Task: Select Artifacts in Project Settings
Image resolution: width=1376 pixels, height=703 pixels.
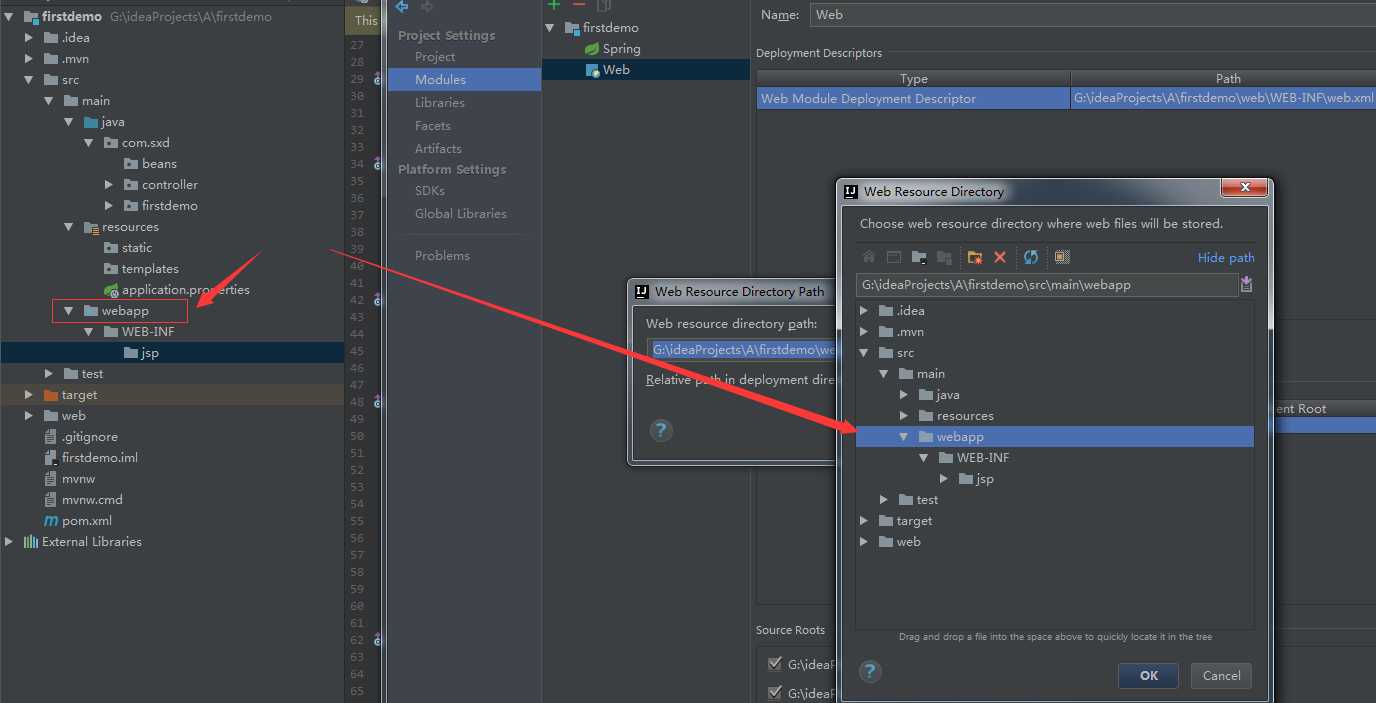Action: (x=438, y=149)
